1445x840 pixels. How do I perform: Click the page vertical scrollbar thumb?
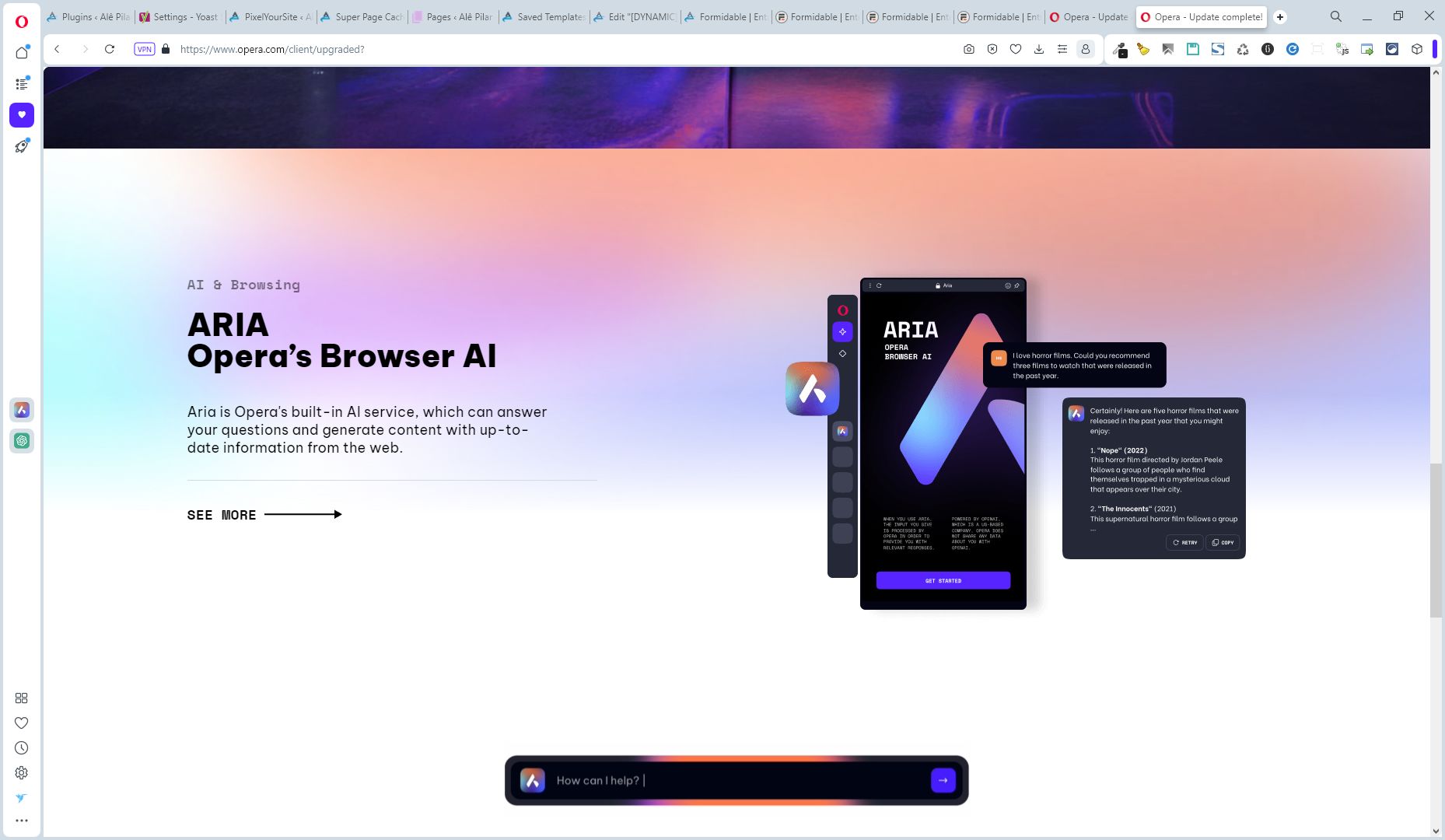[1436, 541]
